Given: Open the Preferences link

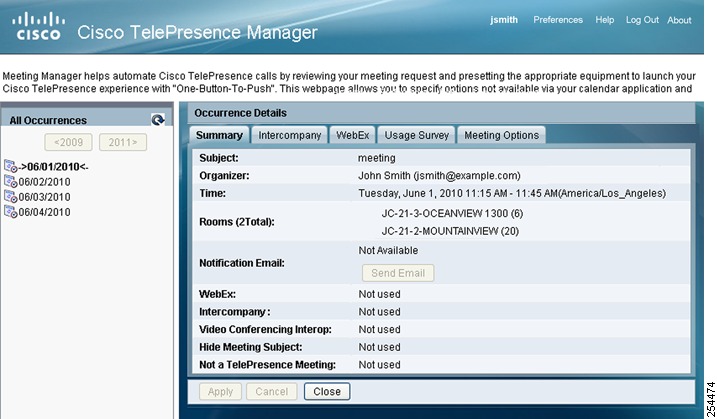Looking at the screenshot, I should pos(558,20).
